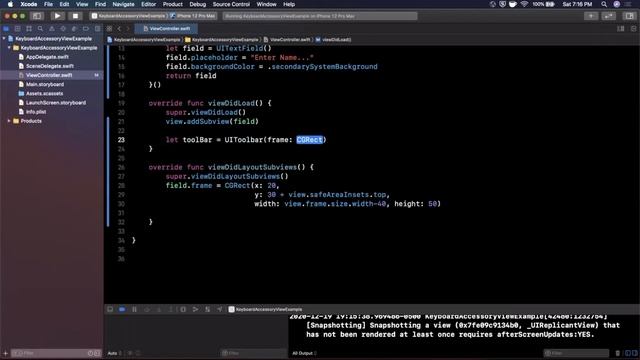Open Product menu
Viewport: 640px width, 360px height.
coord(173,4)
